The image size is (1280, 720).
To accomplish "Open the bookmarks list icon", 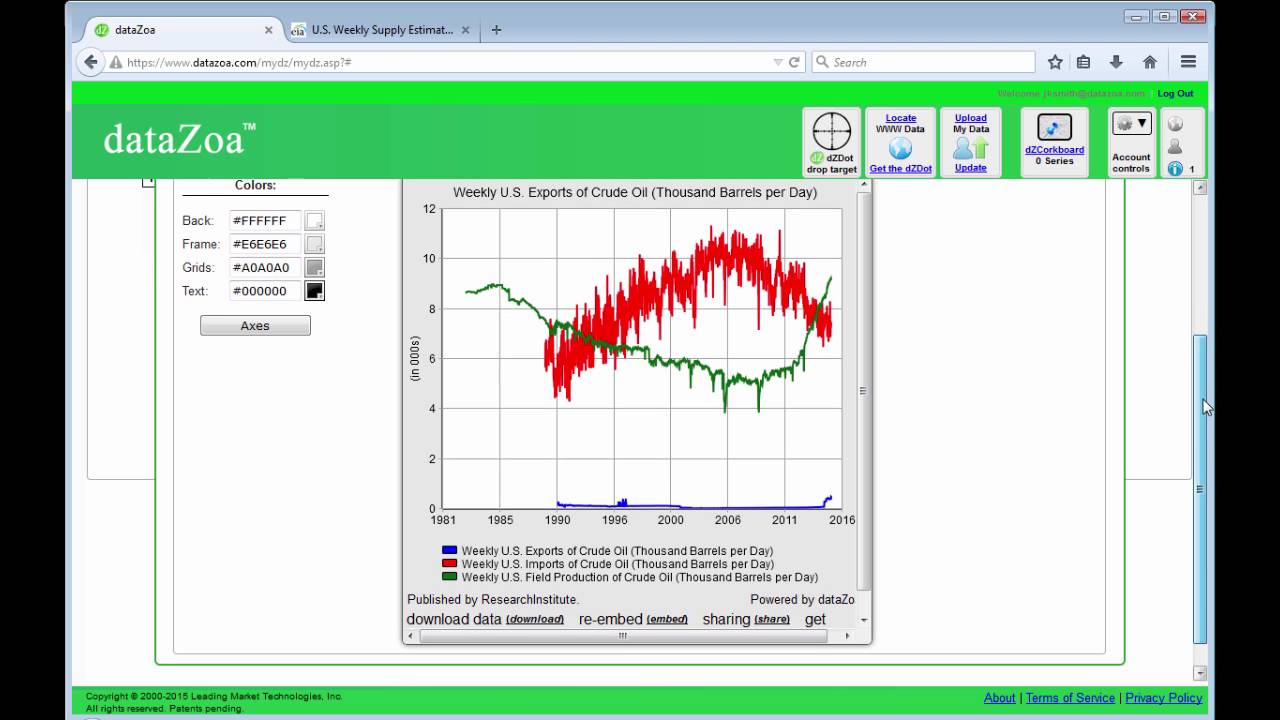I will 1083,62.
